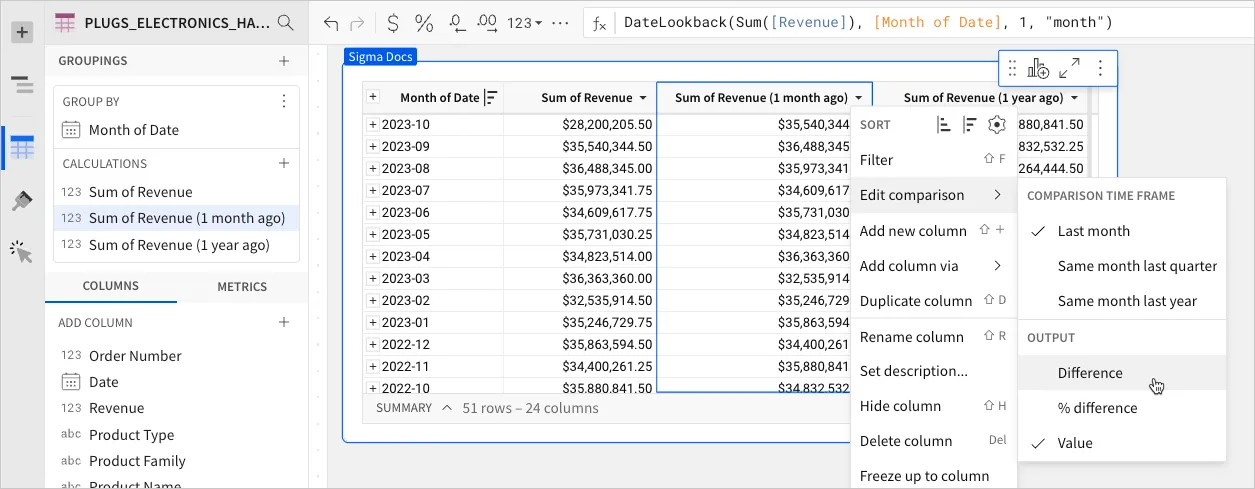Expand the table element to full screen
The height and width of the screenshot is (489, 1255).
tap(1069, 68)
